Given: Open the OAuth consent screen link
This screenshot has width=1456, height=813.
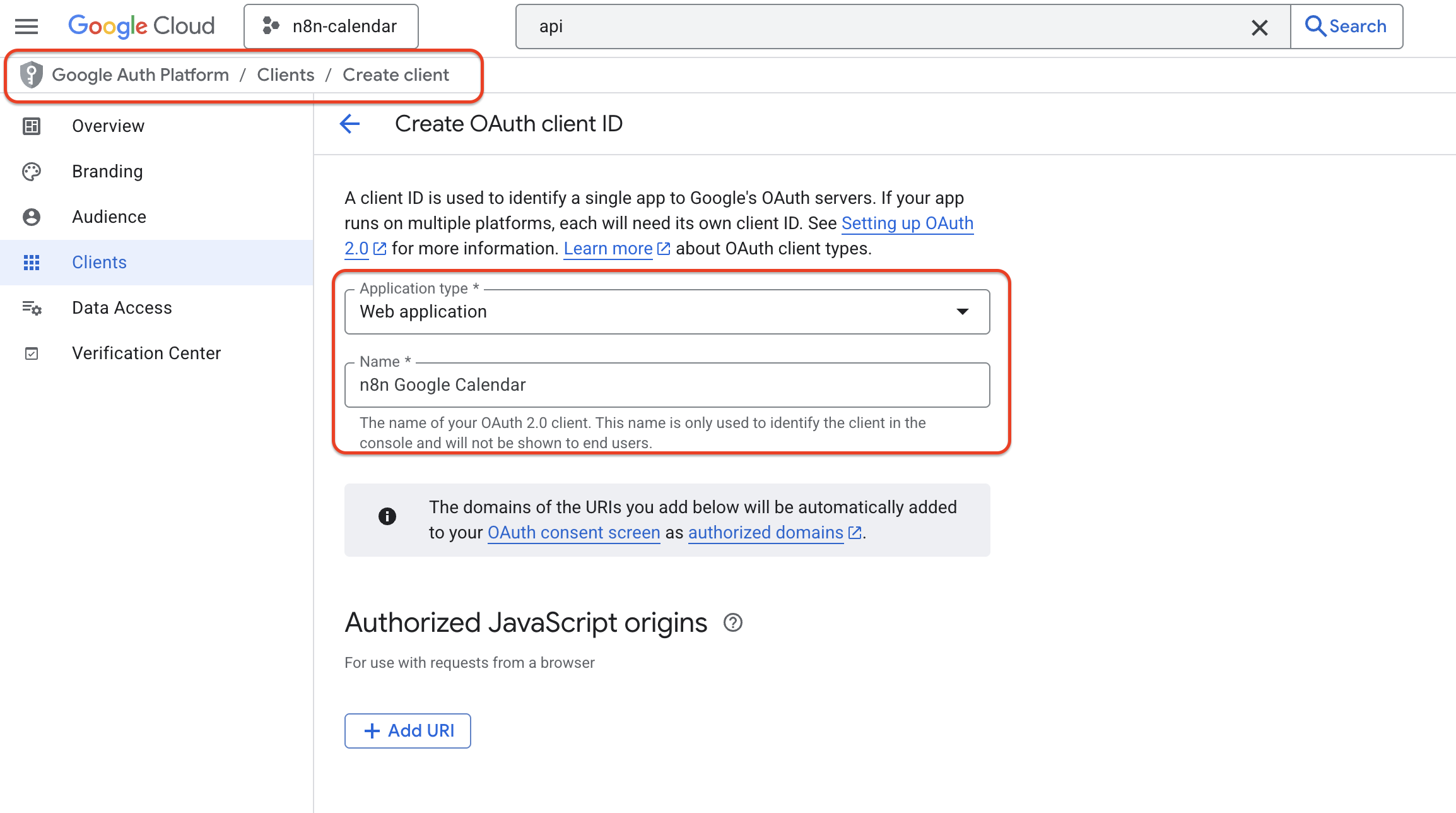Looking at the screenshot, I should [x=573, y=533].
